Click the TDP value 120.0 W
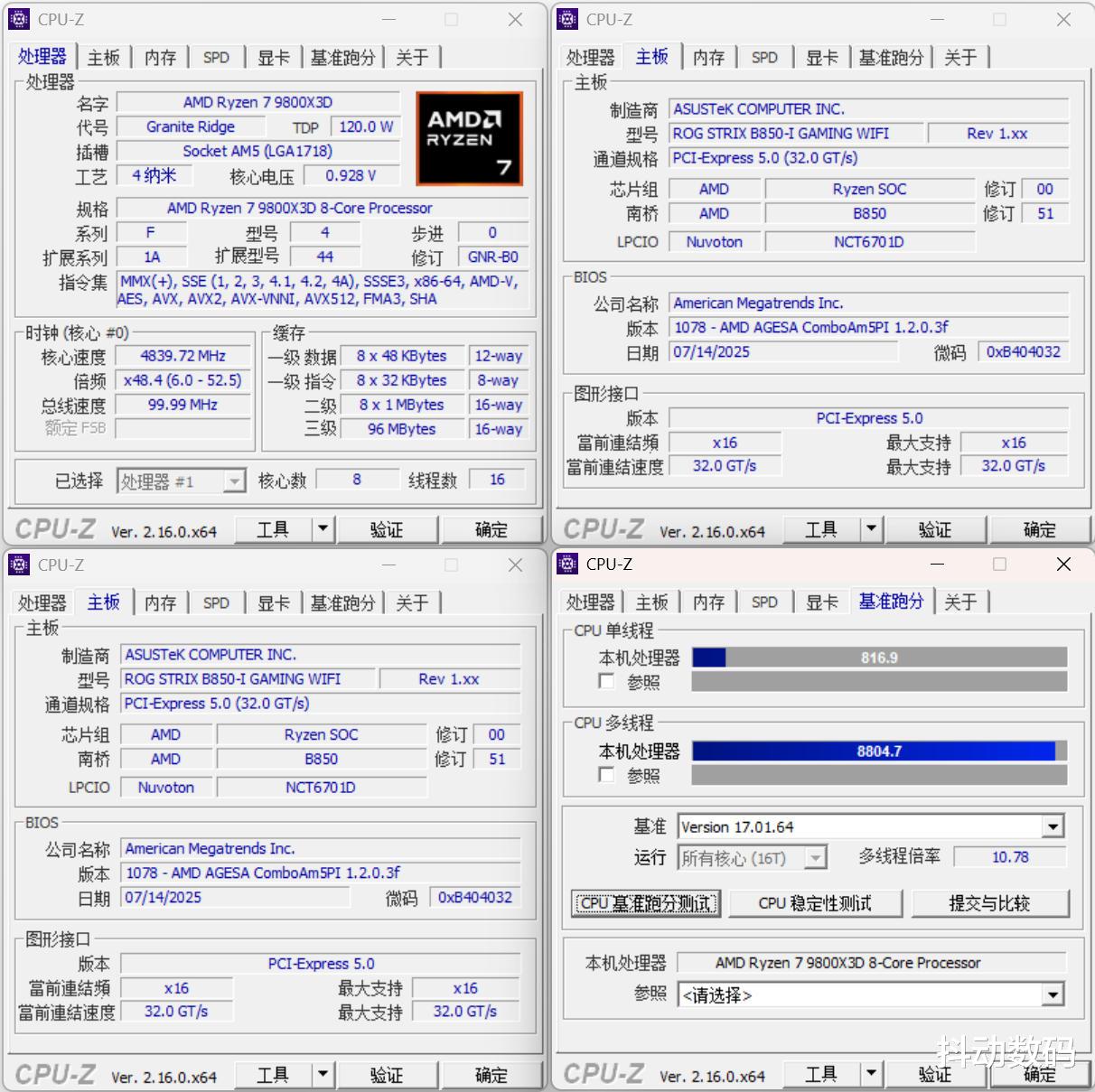The image size is (1095, 1092). (366, 126)
